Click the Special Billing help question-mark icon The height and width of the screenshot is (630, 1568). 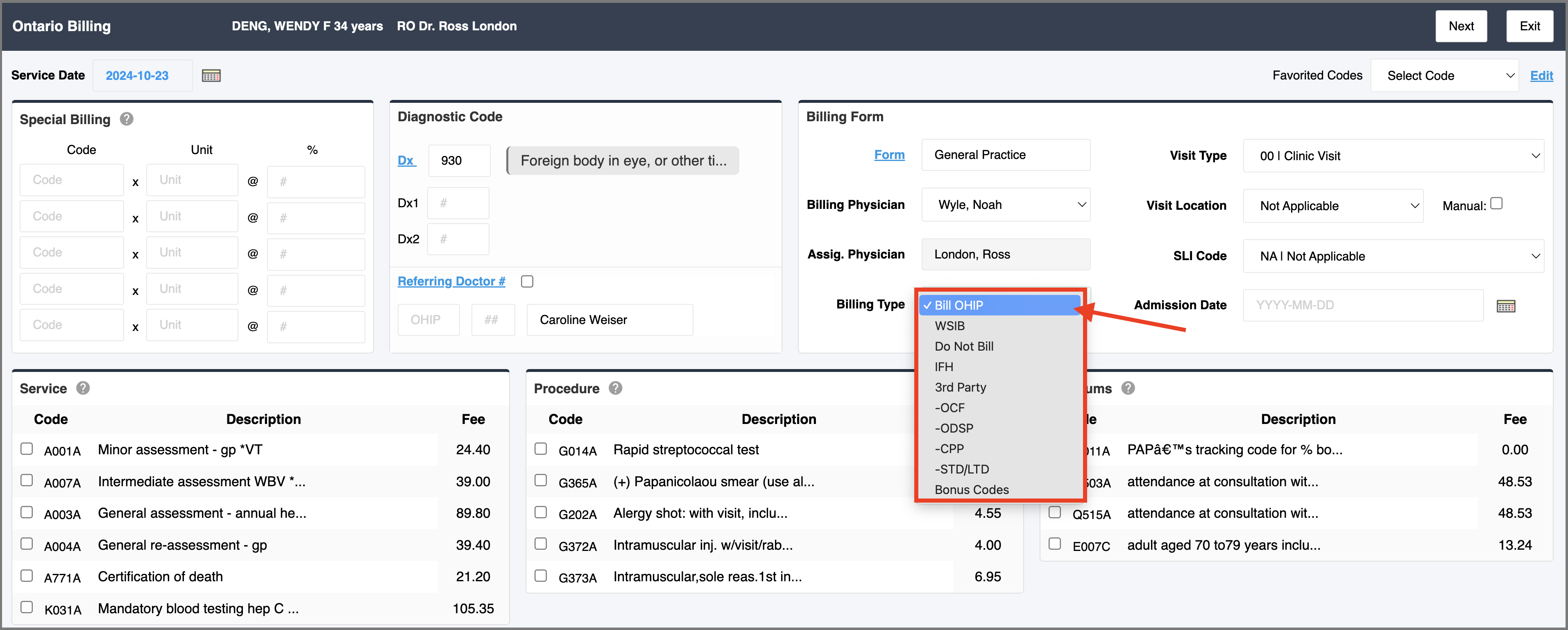coord(127,119)
